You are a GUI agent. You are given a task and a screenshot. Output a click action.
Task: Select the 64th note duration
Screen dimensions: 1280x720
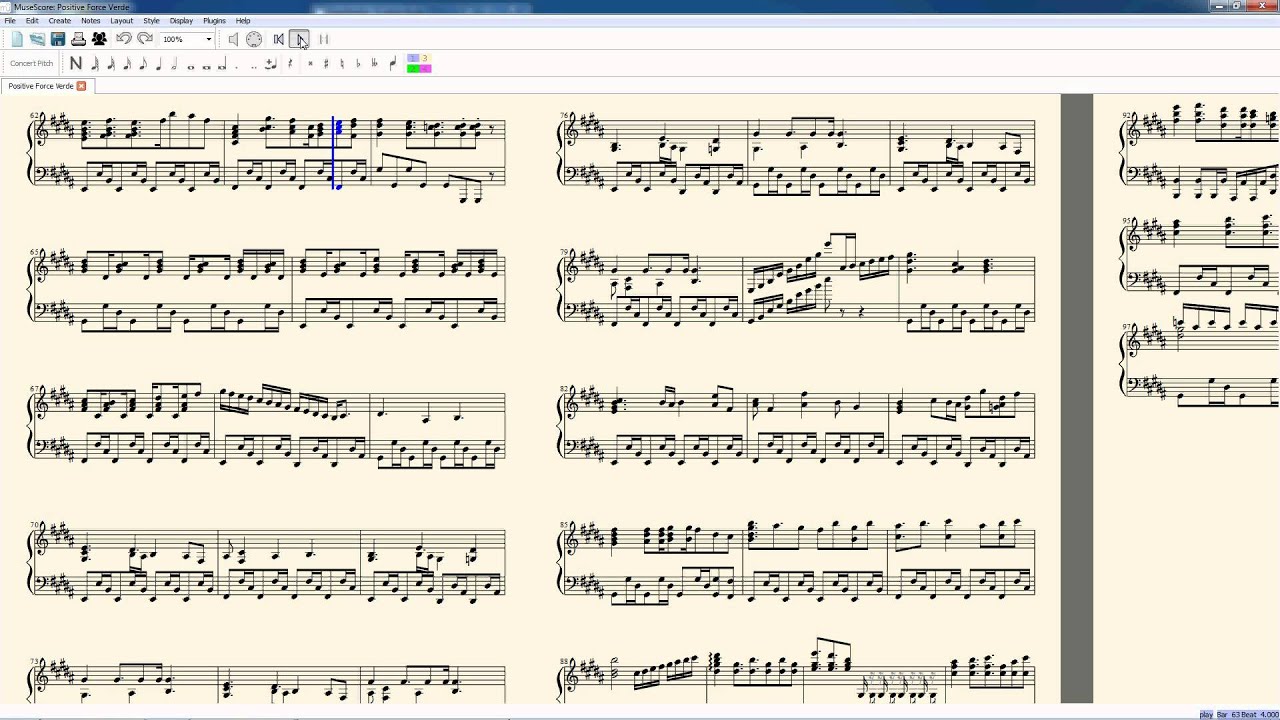[x=95, y=64]
